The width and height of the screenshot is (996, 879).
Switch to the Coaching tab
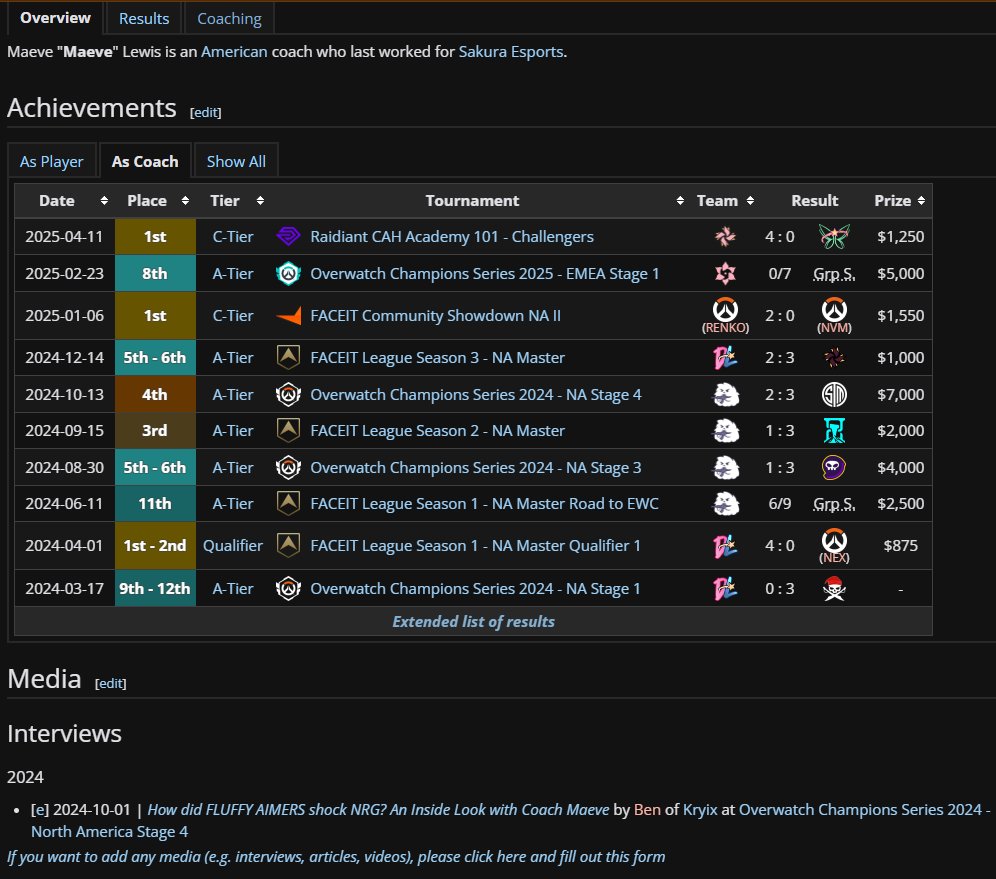pos(229,18)
